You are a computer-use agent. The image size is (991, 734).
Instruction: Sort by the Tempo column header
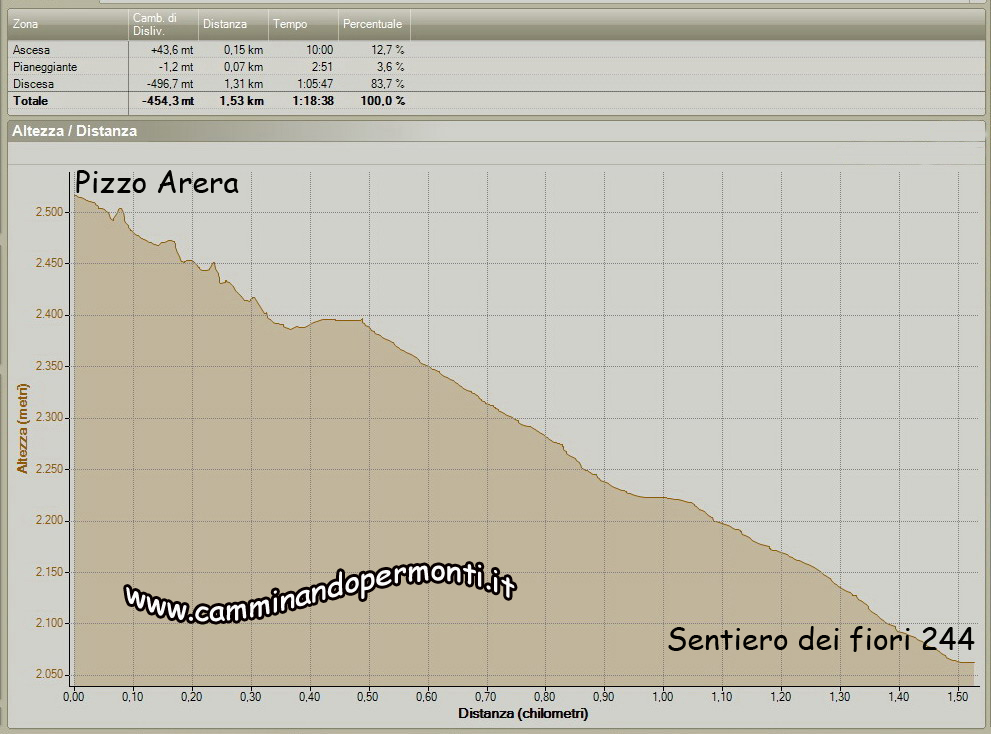[303, 25]
